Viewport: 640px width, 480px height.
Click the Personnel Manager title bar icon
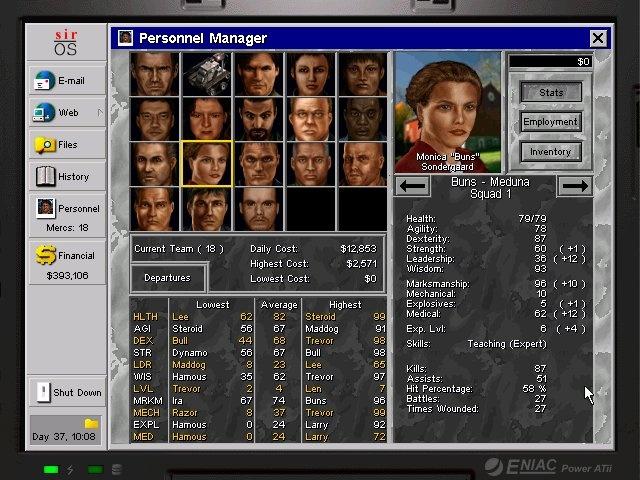125,38
